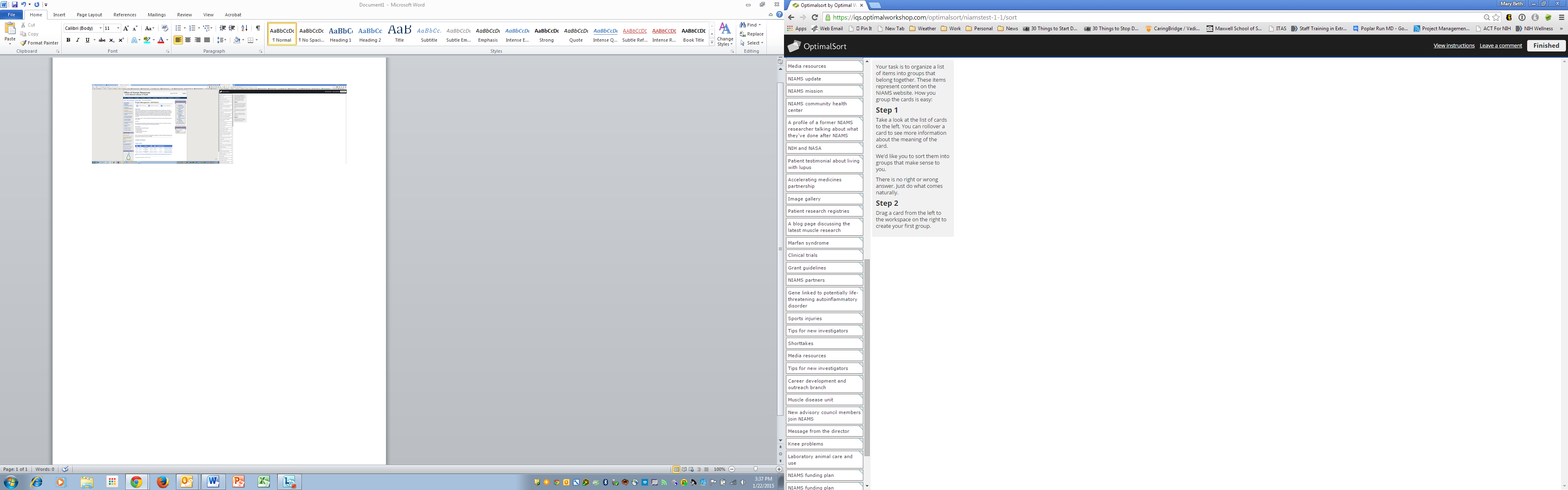
Task: Click the Finished button in OptimalSort
Action: pos(1546,46)
